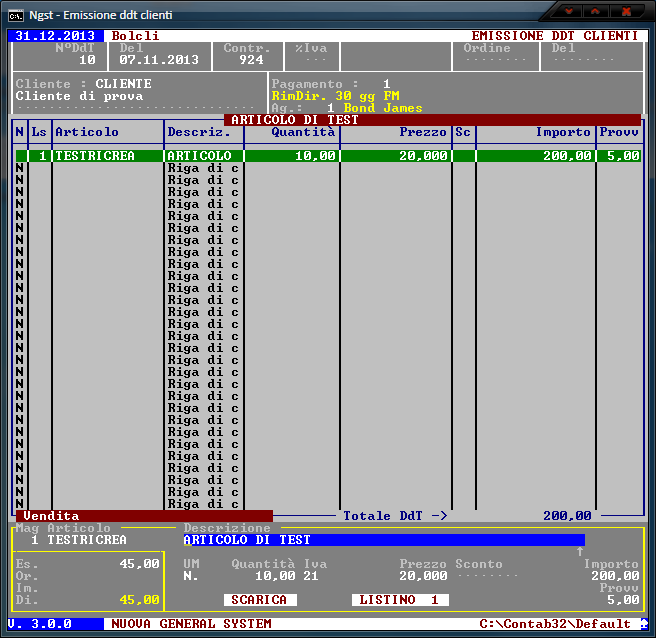Click the Quantità column header
The image size is (656, 638).
303,132
